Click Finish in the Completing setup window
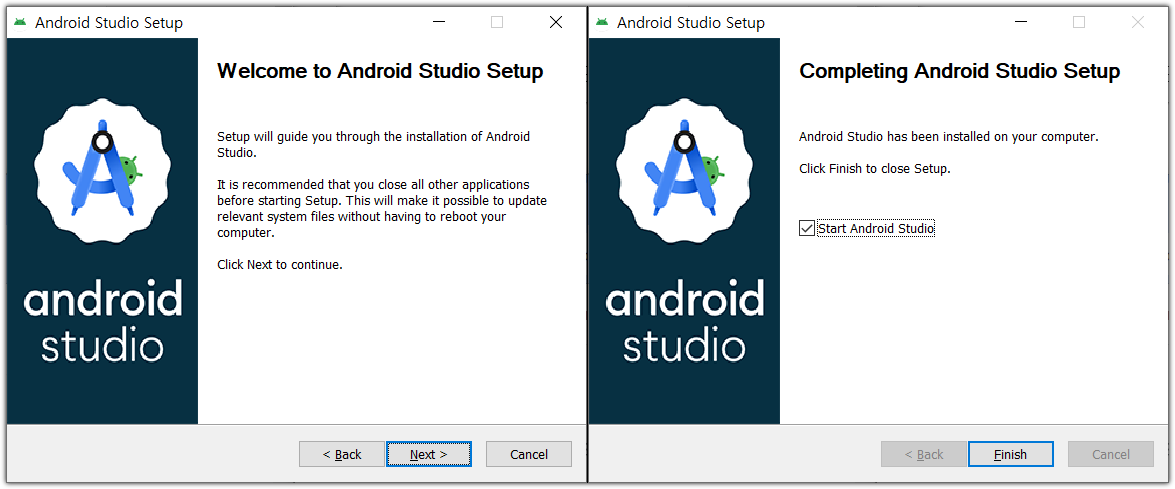This screenshot has height=489, width=1175. pyautogui.click(x=1011, y=454)
